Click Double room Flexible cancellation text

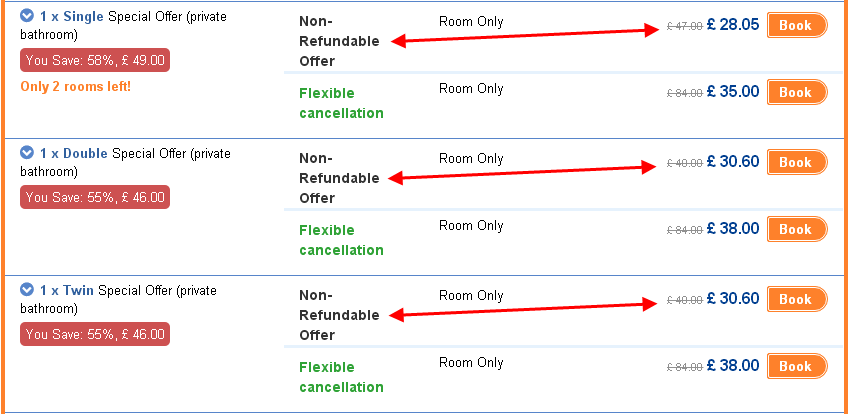click(x=341, y=240)
